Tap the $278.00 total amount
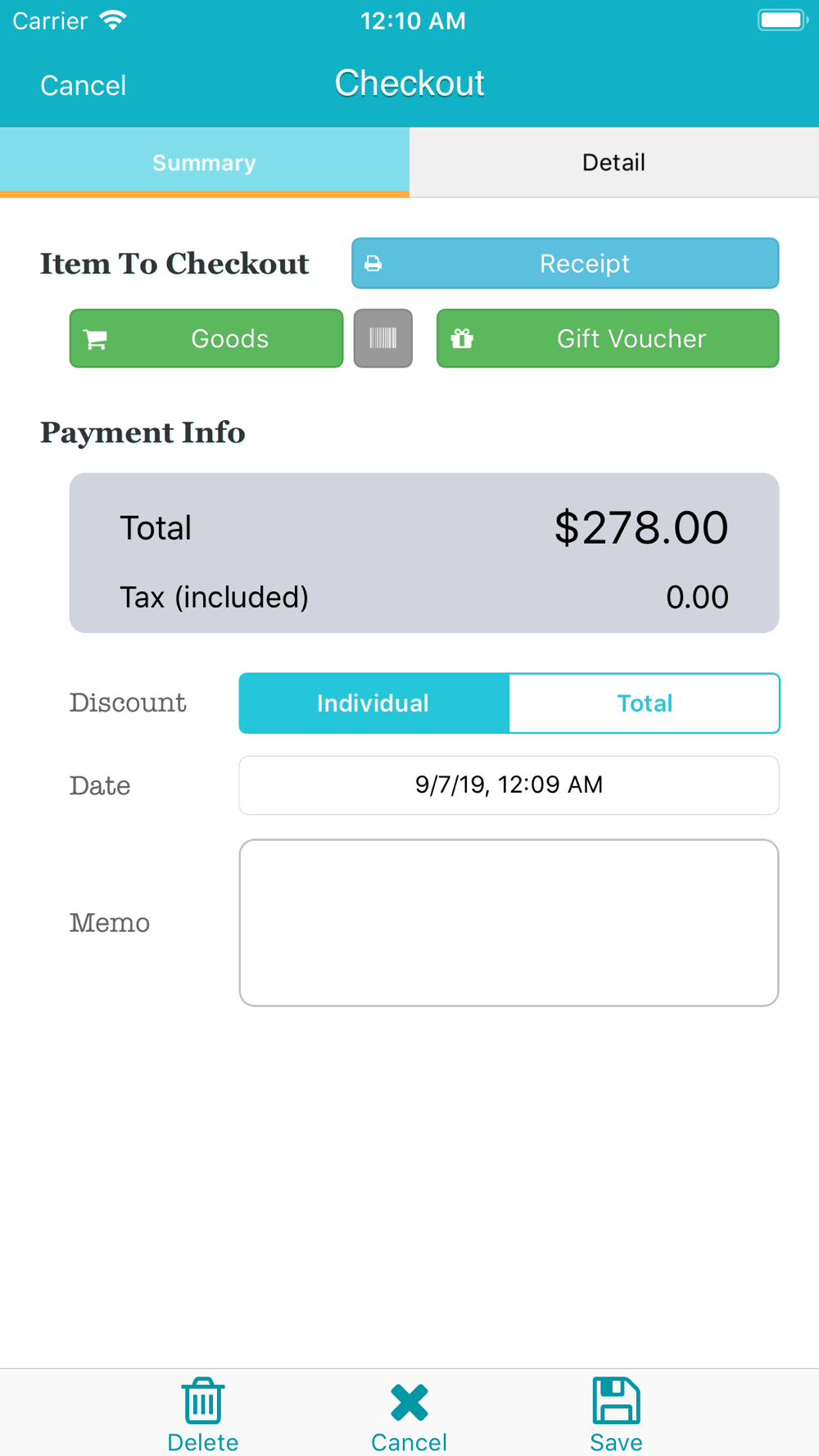Image resolution: width=819 pixels, height=1456 pixels. point(641,527)
